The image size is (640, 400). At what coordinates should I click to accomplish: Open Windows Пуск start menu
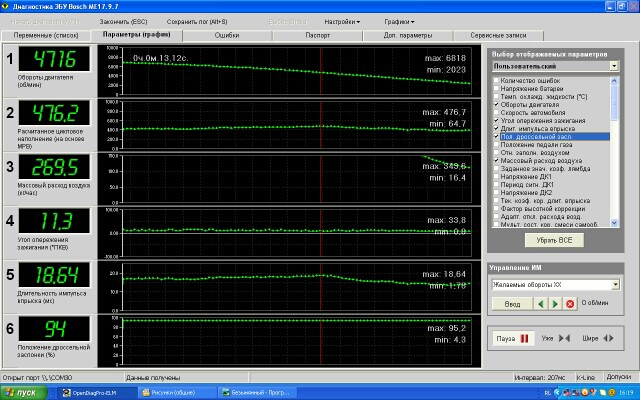23,393
